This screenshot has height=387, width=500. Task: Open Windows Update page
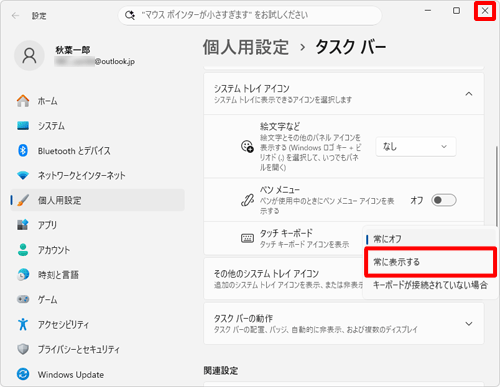pos(97,374)
